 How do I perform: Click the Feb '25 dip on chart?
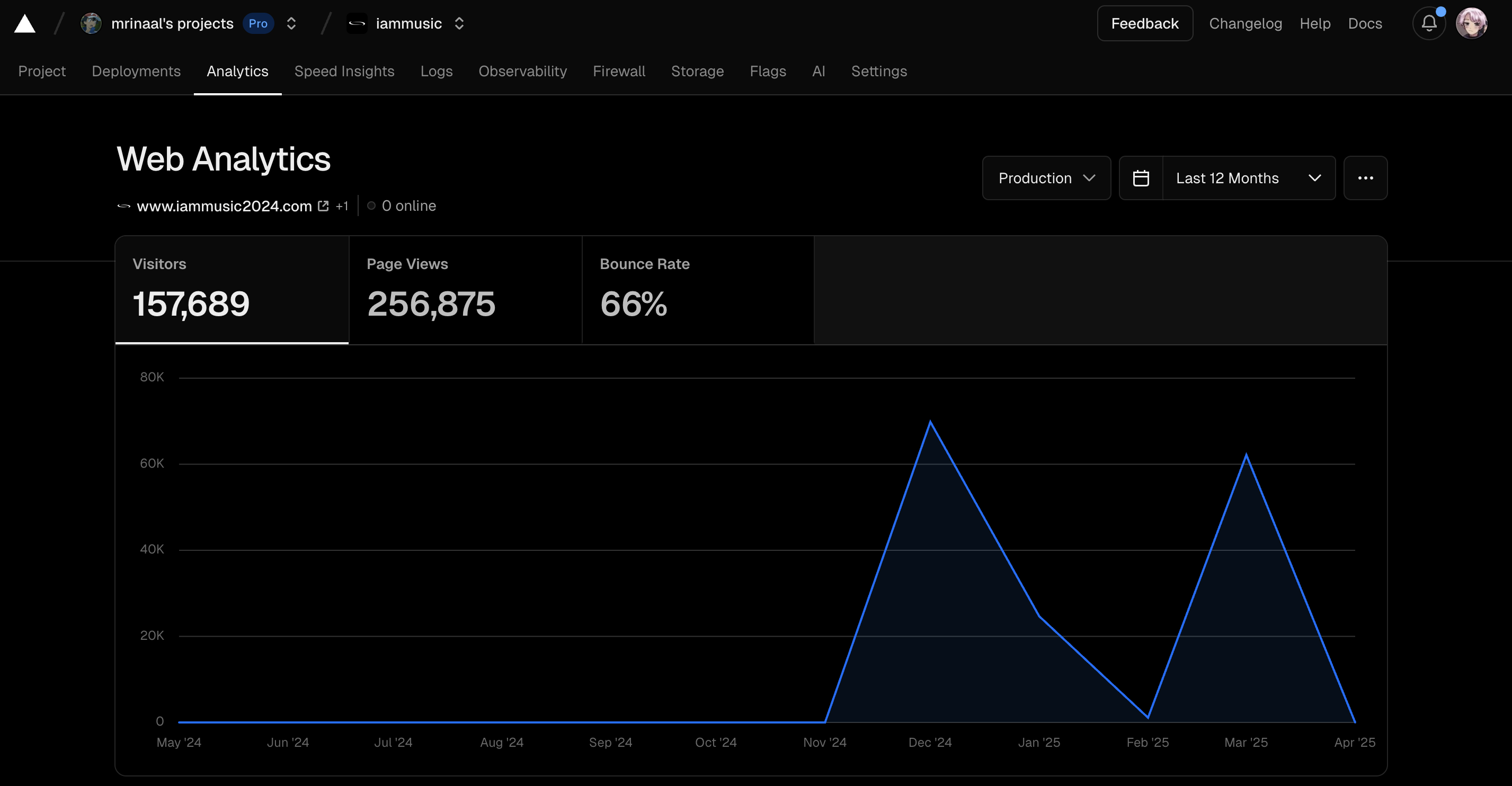1148,717
